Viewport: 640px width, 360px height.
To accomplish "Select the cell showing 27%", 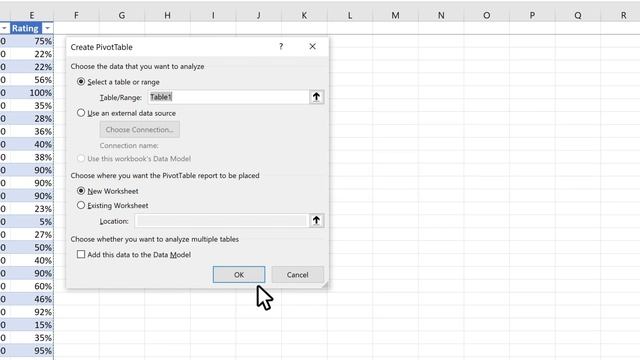I will (x=31, y=235).
